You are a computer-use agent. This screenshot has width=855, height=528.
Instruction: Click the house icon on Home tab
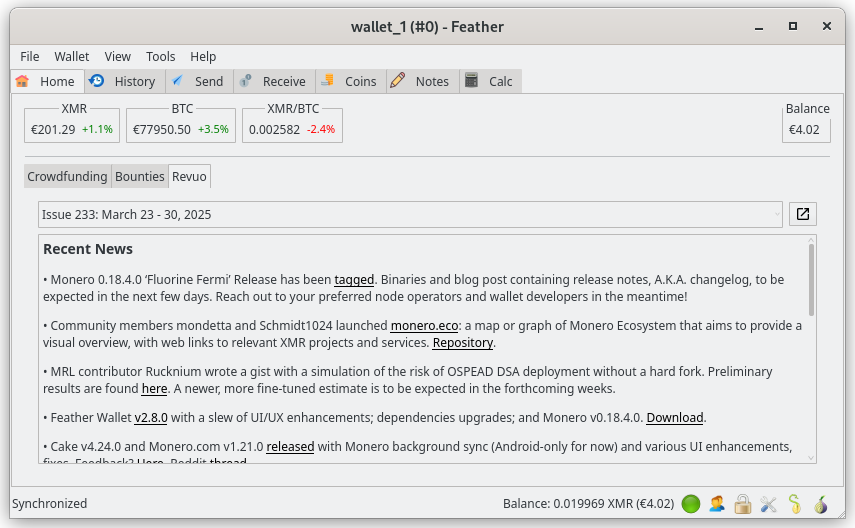pyautogui.click(x=22, y=81)
